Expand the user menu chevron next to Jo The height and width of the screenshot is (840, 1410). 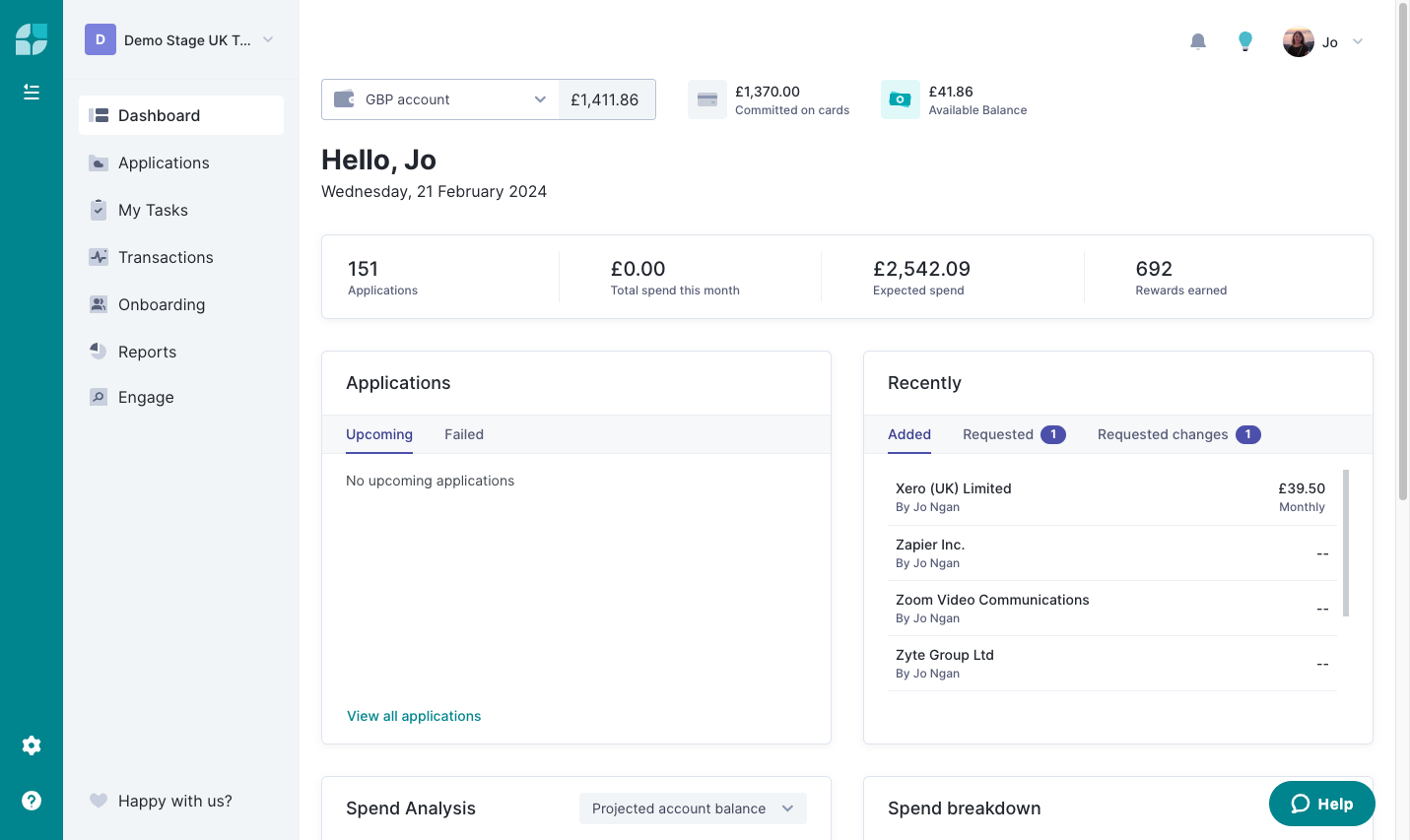coord(1358,41)
